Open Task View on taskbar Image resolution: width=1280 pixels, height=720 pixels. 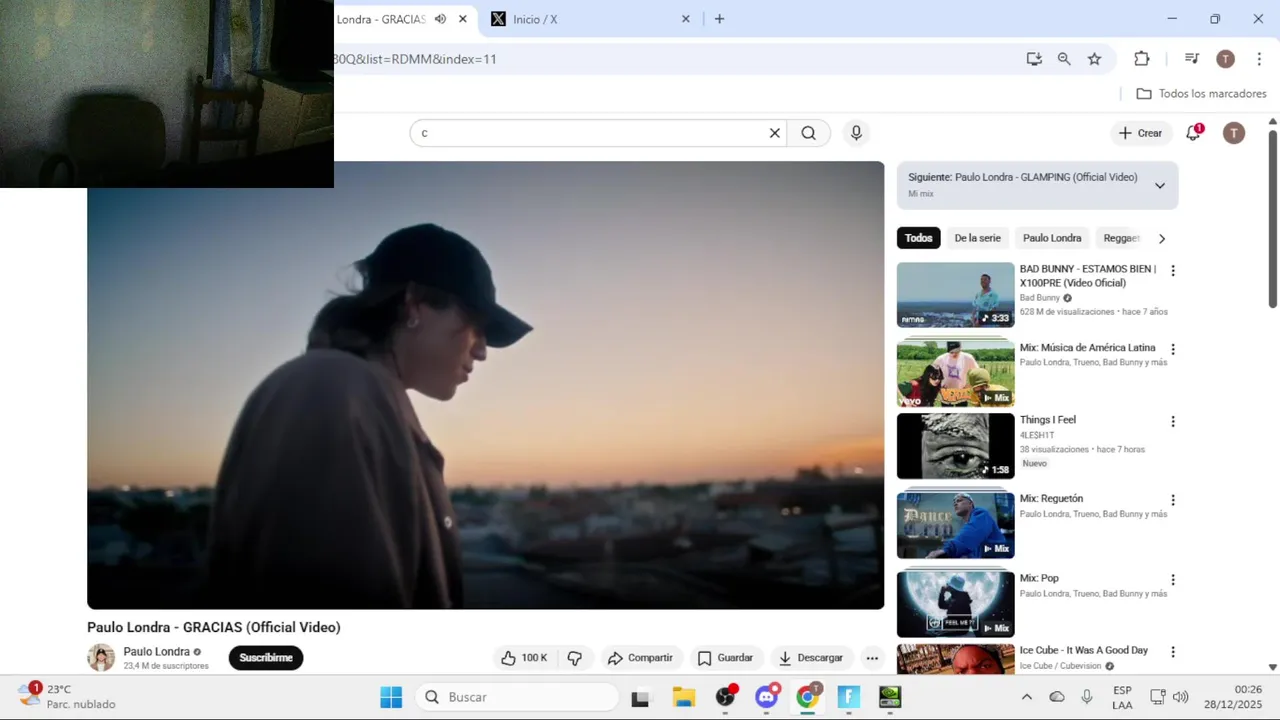point(640,697)
